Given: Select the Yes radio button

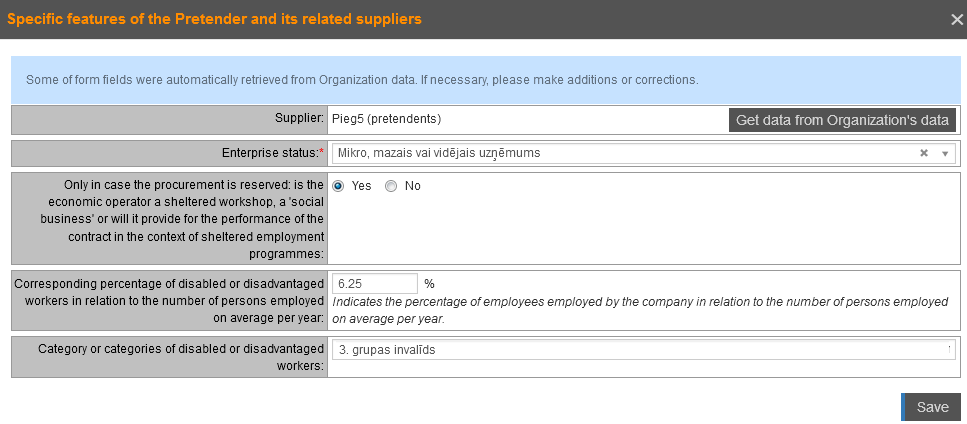Looking at the screenshot, I should coord(338,186).
